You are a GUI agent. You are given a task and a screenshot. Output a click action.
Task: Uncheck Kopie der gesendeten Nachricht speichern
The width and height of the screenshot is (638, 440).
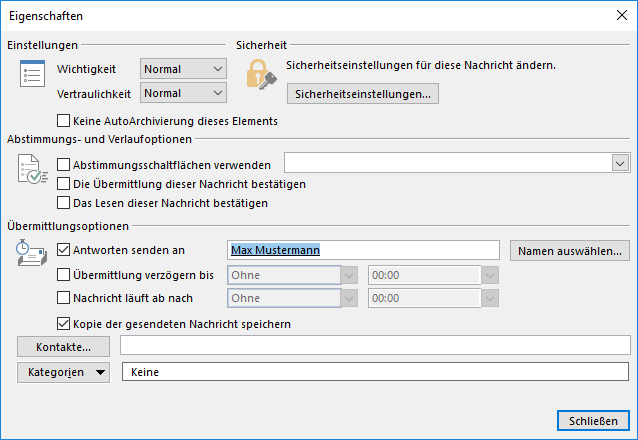click(x=65, y=324)
